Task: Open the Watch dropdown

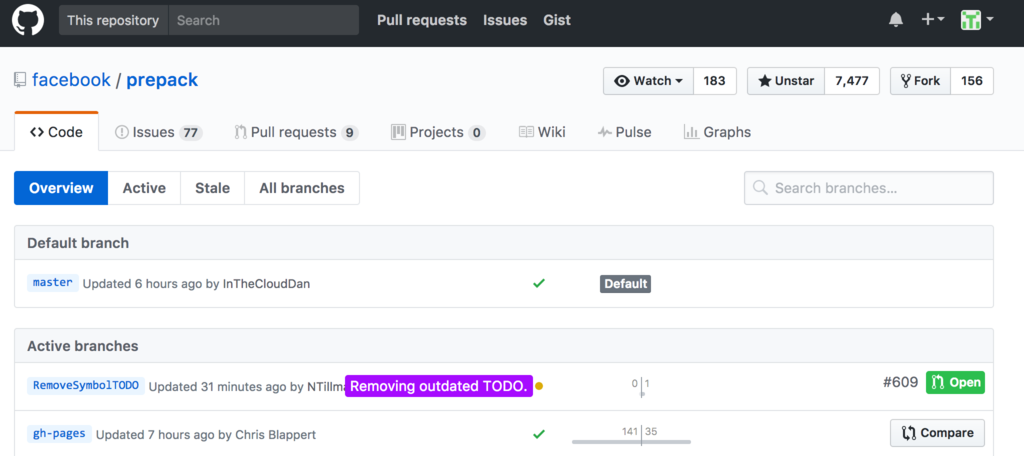Action: pos(648,81)
